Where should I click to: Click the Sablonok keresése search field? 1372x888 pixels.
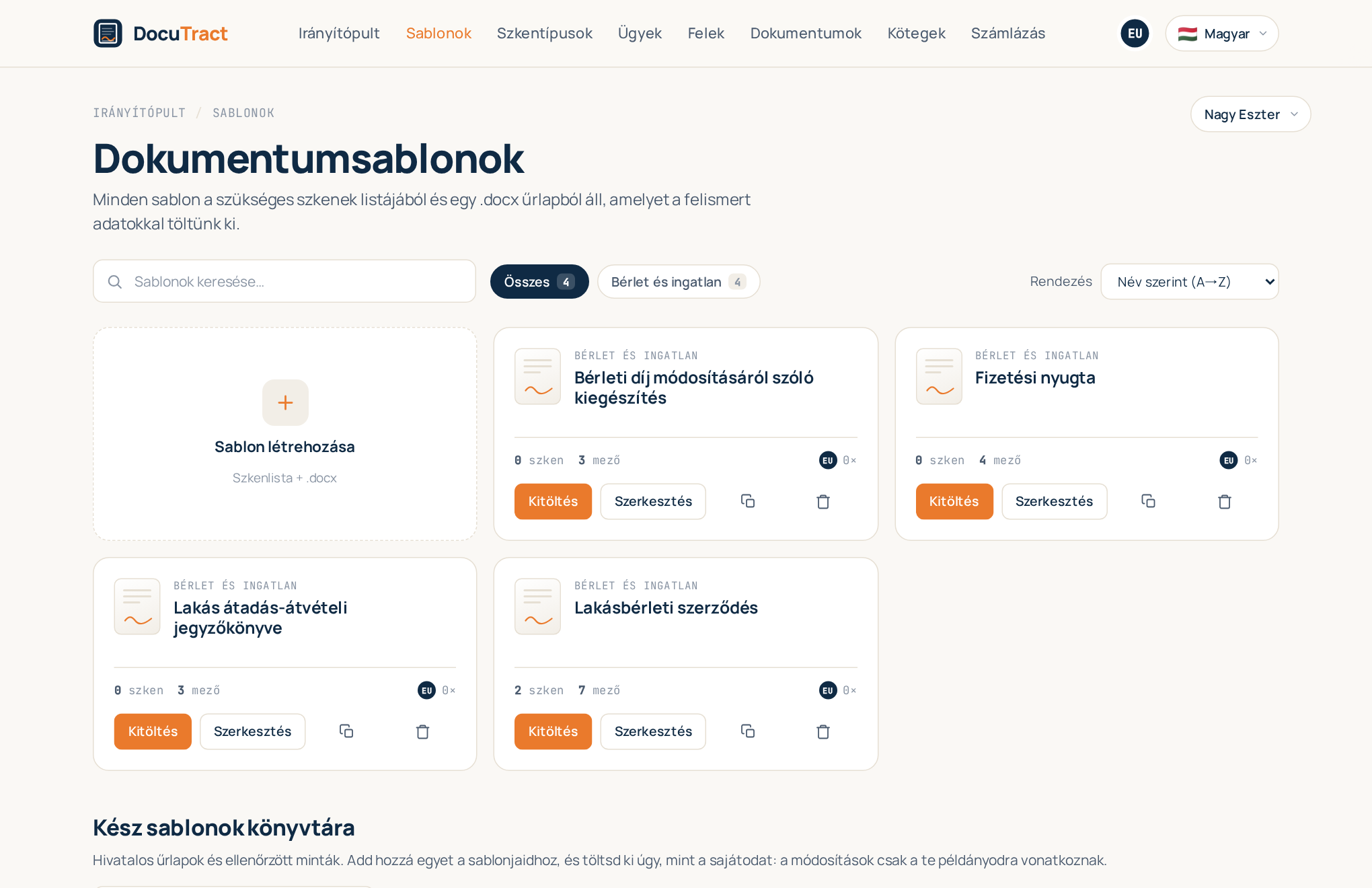click(284, 281)
